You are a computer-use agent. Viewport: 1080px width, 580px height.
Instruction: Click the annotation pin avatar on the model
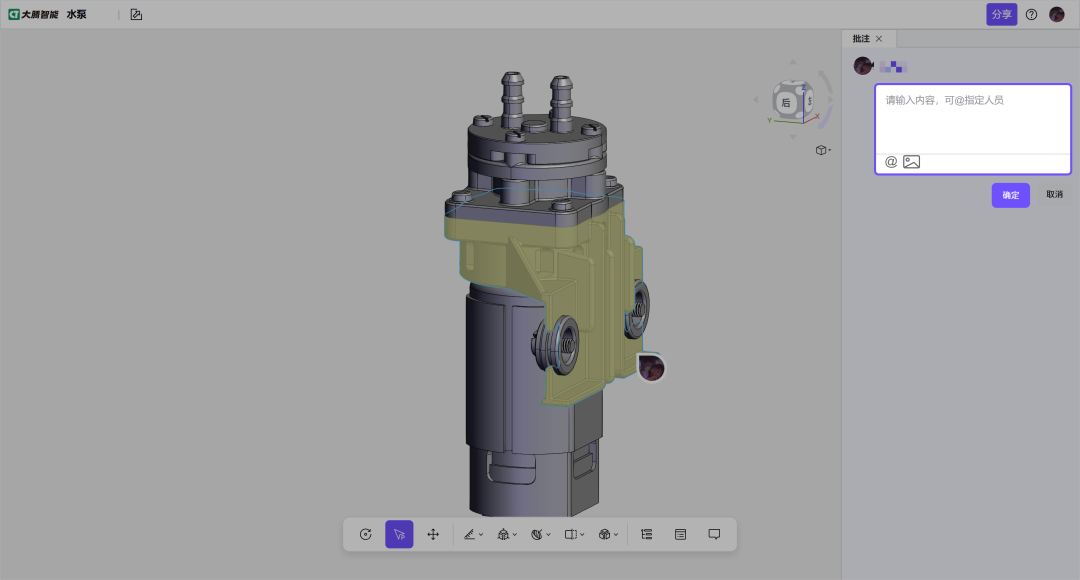click(x=651, y=368)
